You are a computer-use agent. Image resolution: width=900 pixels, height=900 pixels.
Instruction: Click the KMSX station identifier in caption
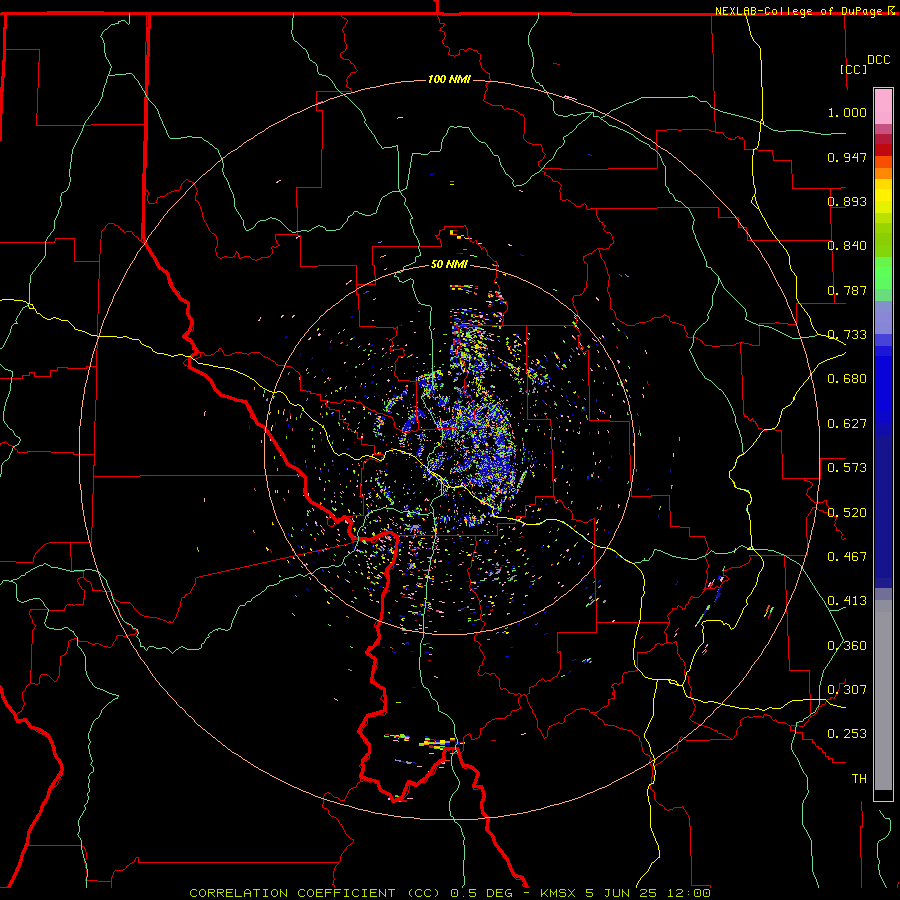point(560,893)
